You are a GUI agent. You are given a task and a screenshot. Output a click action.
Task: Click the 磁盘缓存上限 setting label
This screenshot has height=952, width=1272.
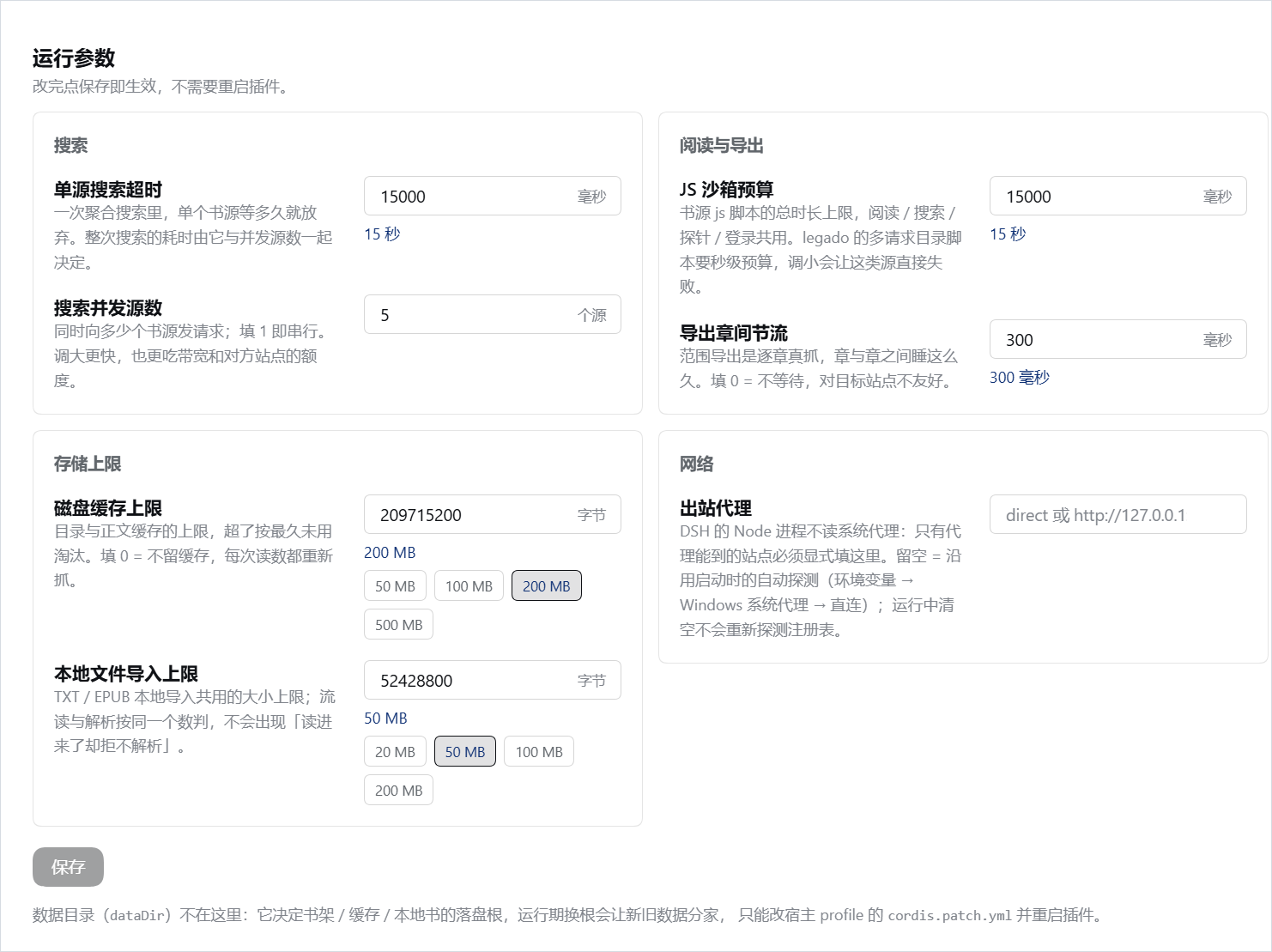tap(108, 508)
